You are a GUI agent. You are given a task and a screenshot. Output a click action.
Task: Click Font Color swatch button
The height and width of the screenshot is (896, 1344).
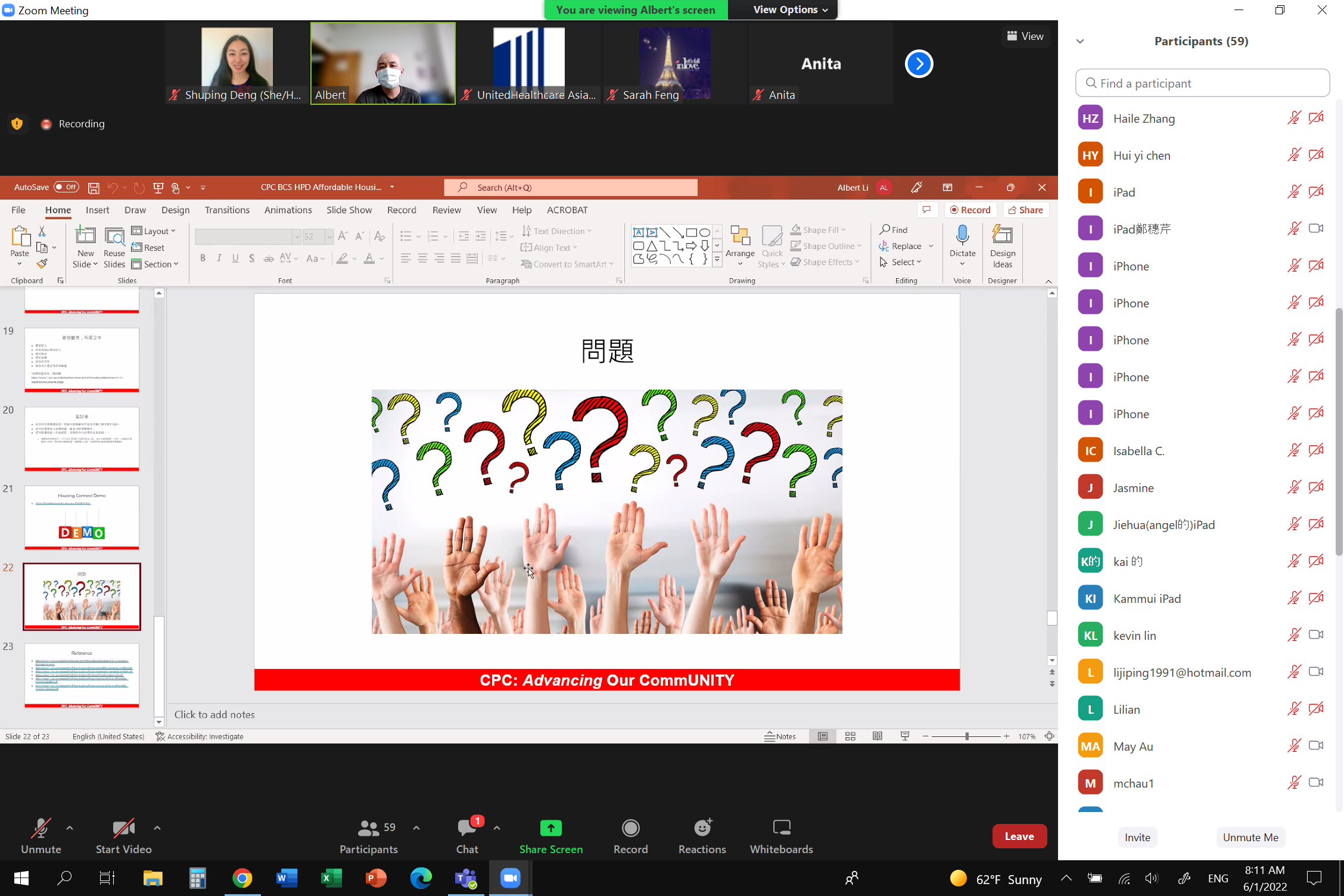369,258
